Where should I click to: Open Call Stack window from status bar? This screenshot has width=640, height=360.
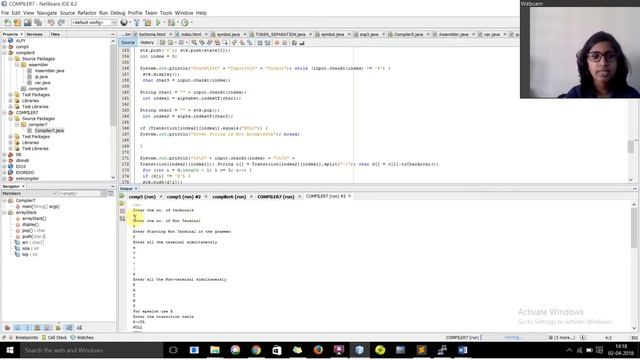pos(54,338)
